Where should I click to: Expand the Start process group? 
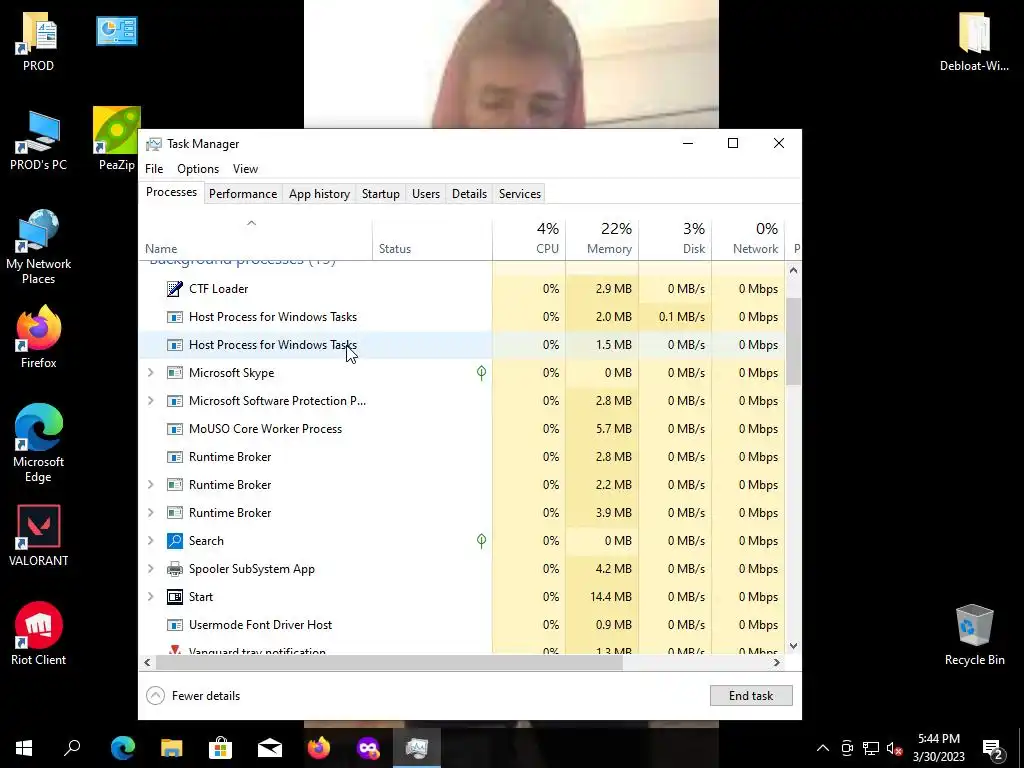point(150,597)
